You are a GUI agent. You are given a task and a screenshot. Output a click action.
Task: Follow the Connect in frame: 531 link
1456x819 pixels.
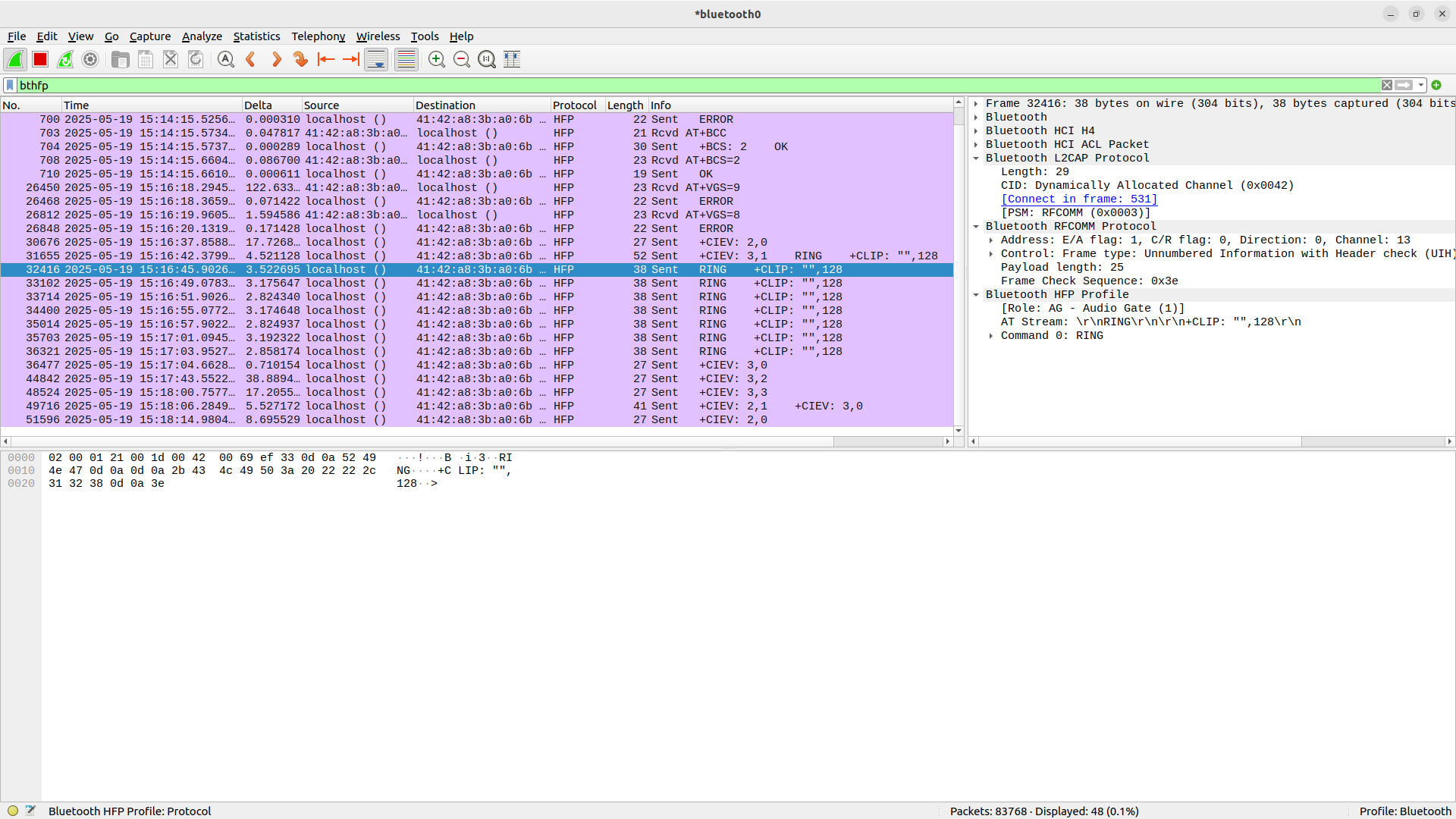(x=1078, y=199)
